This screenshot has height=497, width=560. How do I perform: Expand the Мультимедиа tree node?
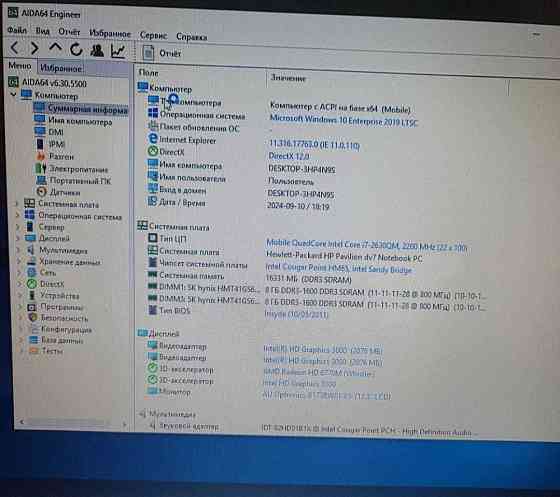tap(19, 250)
